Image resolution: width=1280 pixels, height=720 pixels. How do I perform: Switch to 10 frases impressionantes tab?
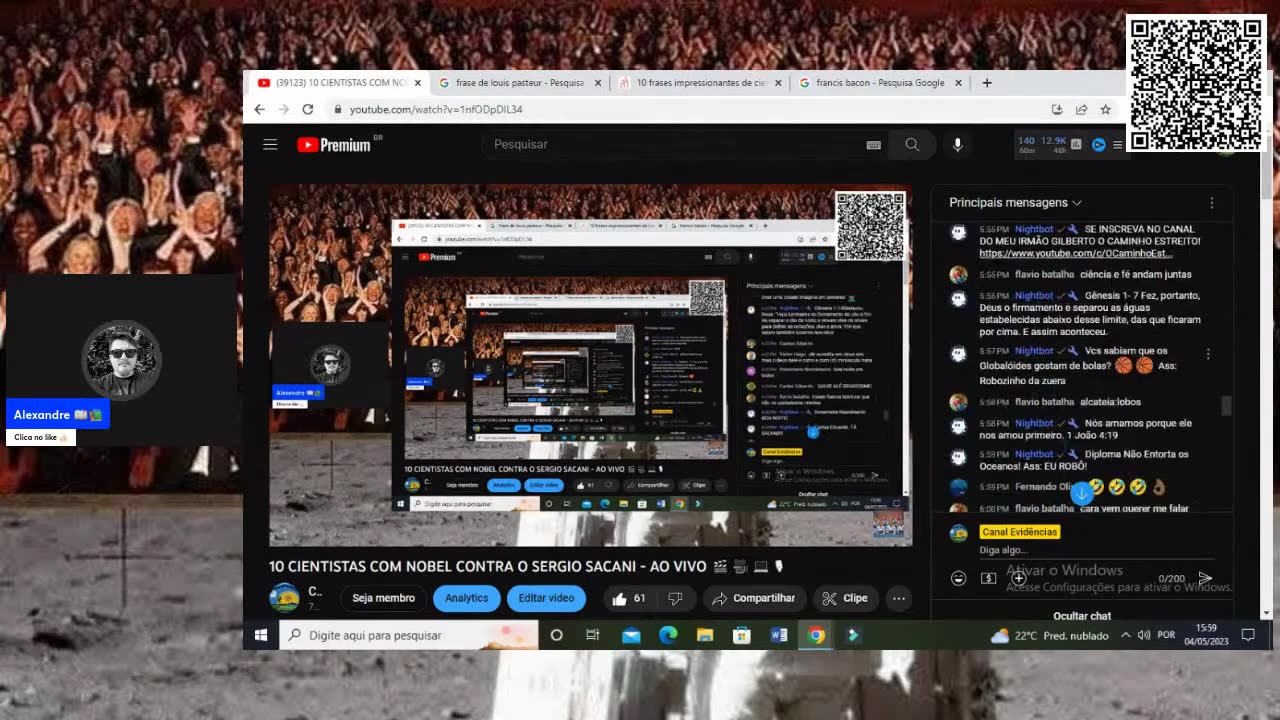pyautogui.click(x=700, y=83)
